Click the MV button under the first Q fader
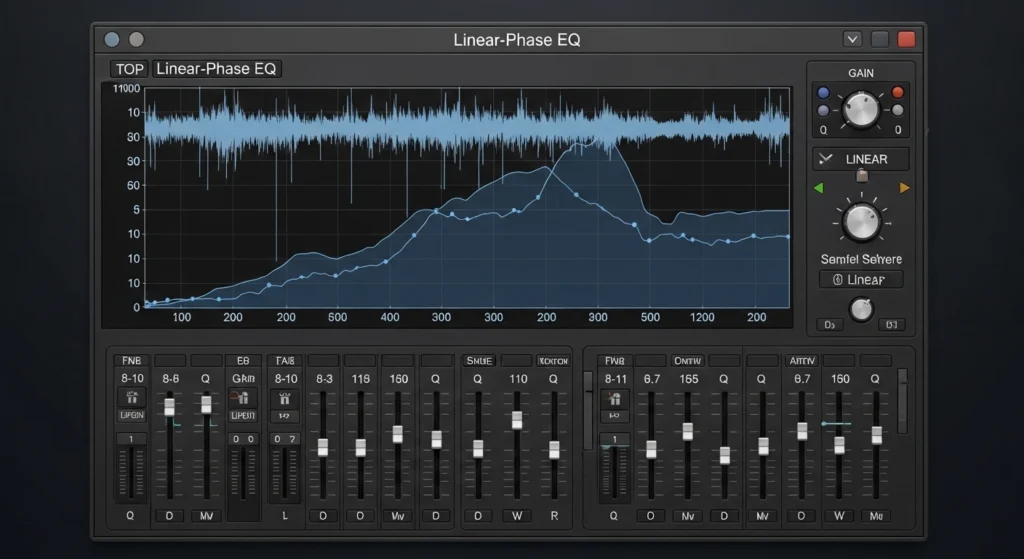The height and width of the screenshot is (559, 1024). click(x=206, y=516)
